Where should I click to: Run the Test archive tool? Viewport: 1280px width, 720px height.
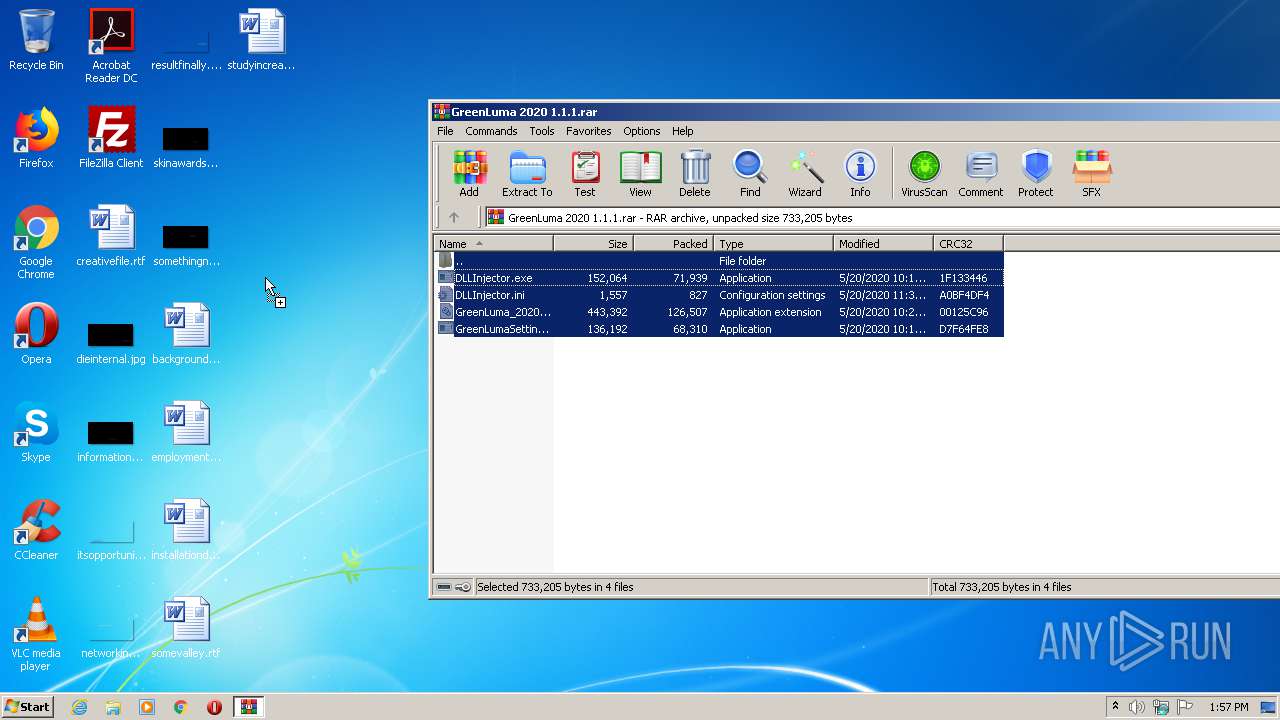(x=585, y=174)
